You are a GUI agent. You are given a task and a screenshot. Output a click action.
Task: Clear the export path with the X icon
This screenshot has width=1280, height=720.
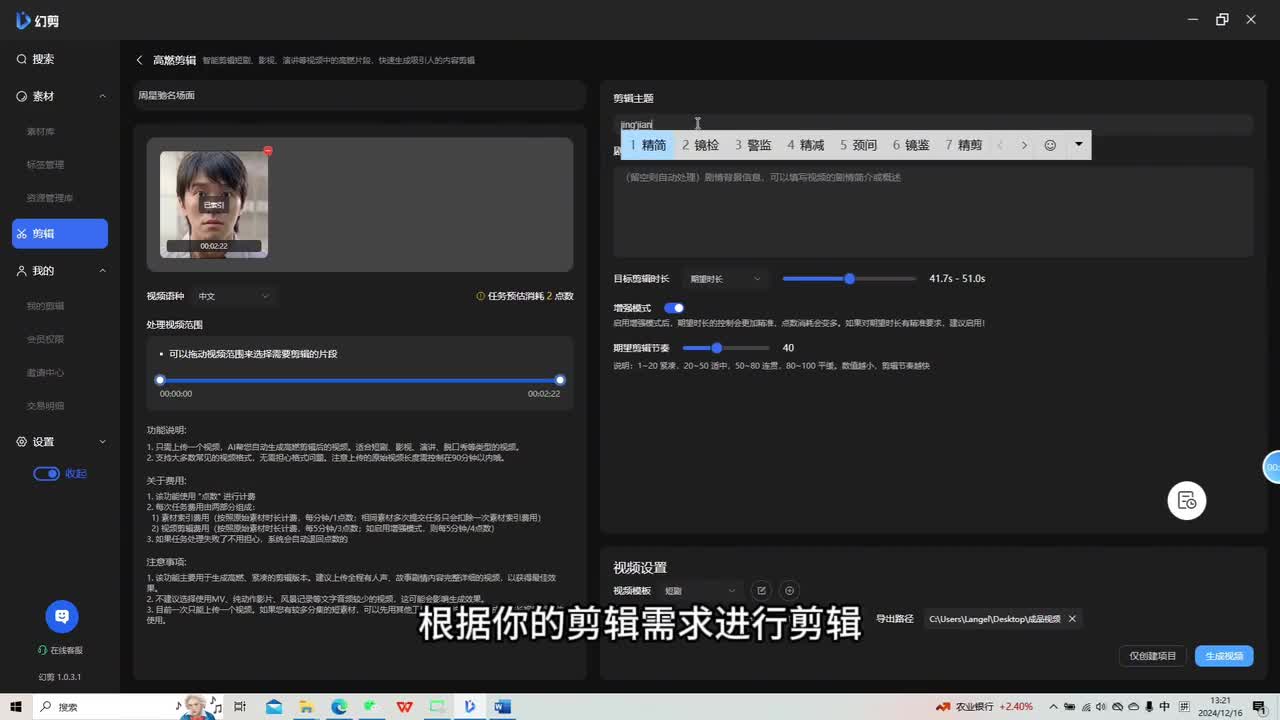point(1072,619)
